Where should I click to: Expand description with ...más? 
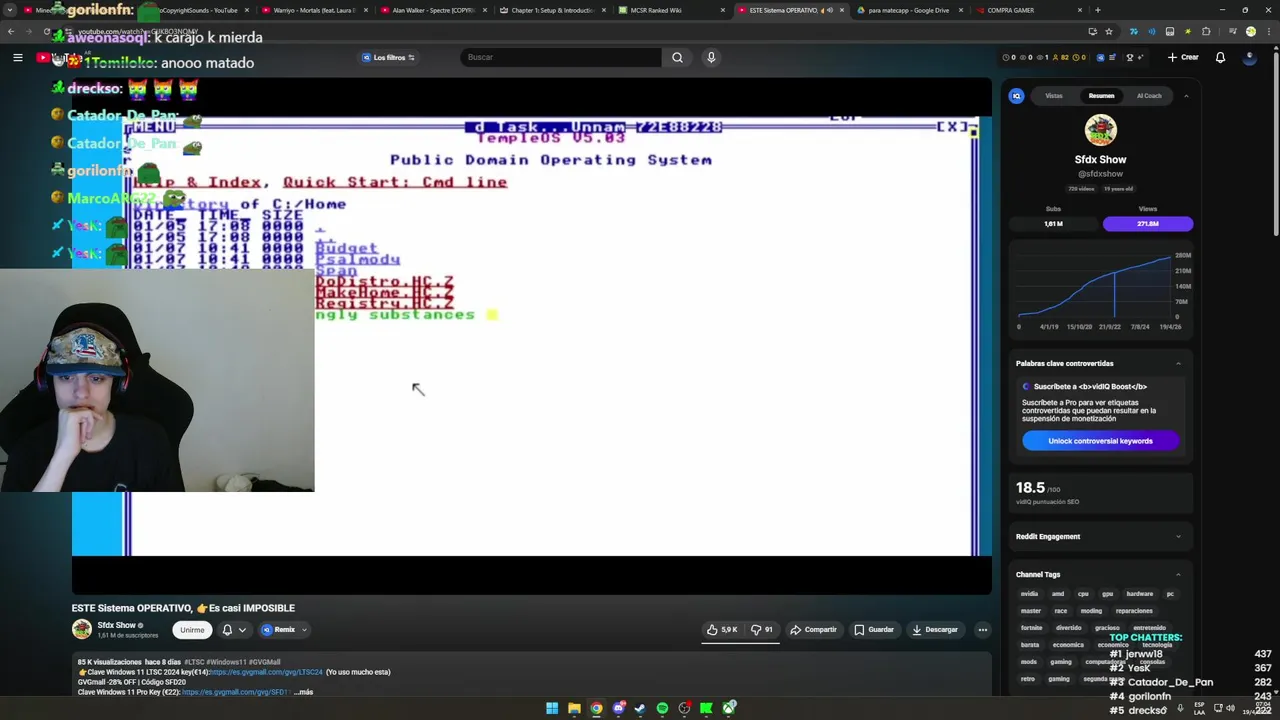point(303,692)
